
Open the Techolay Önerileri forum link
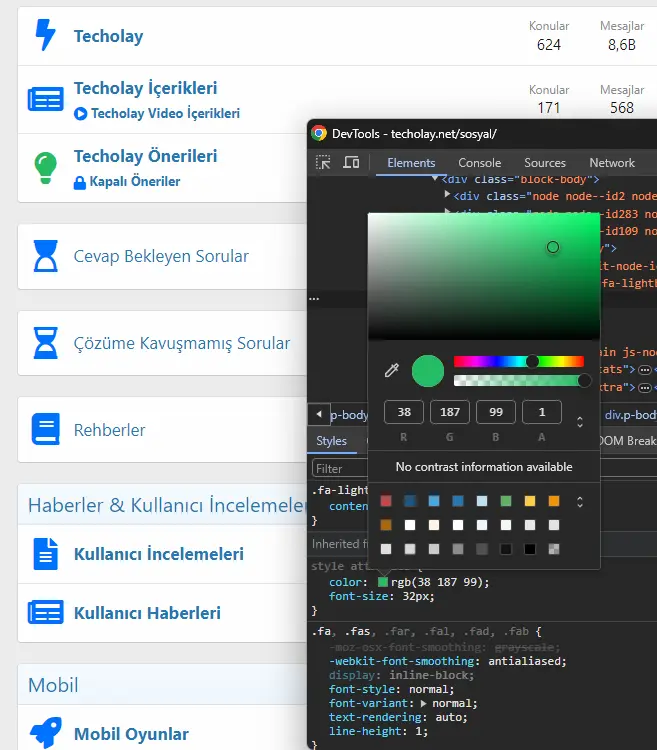[145, 156]
